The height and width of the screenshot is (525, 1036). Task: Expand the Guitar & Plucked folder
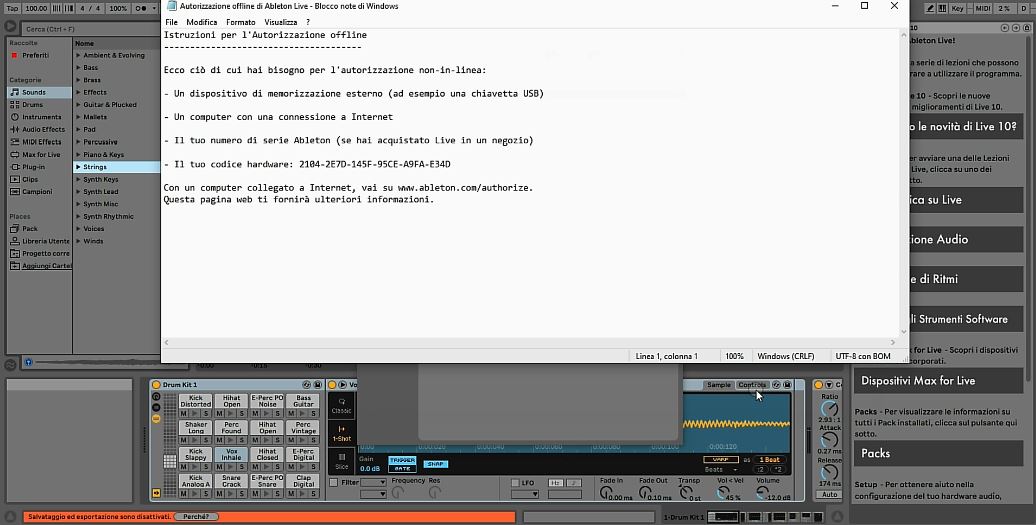point(78,104)
